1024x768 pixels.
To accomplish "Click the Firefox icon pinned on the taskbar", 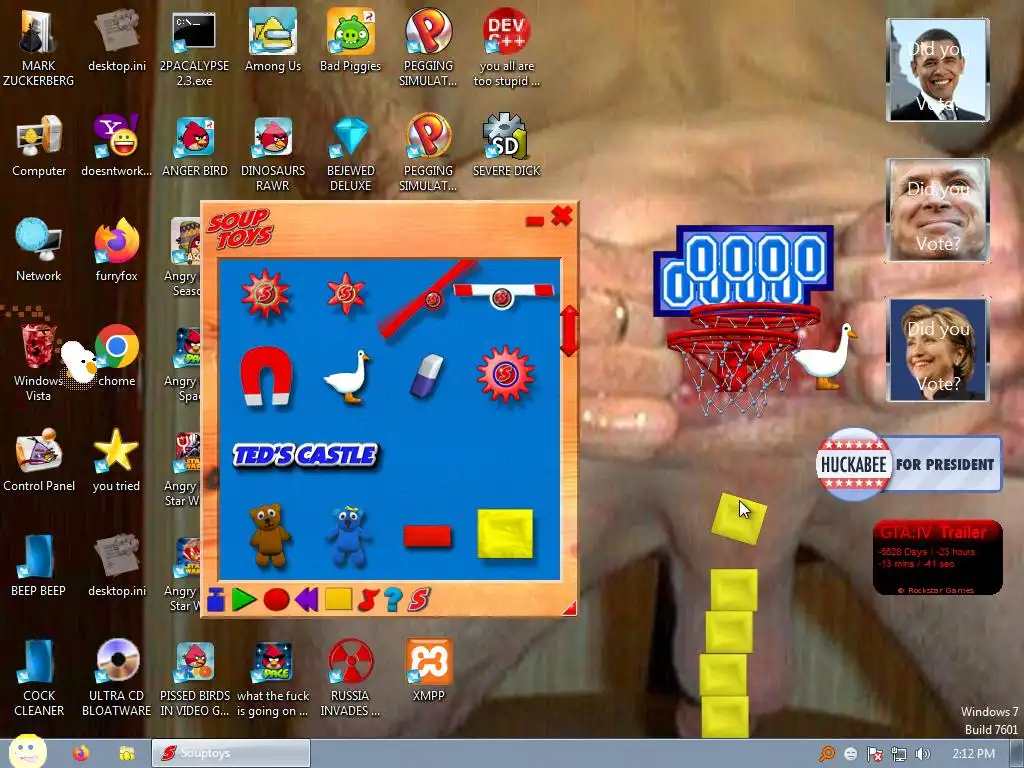I will [81, 754].
